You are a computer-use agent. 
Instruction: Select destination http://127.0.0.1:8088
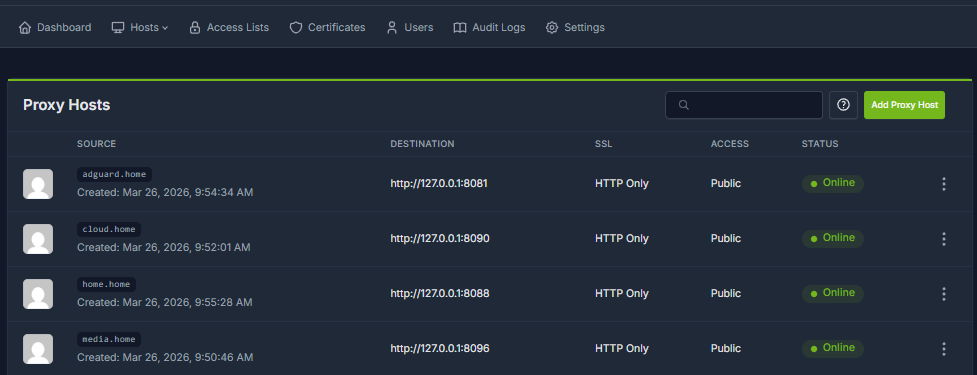pos(440,293)
